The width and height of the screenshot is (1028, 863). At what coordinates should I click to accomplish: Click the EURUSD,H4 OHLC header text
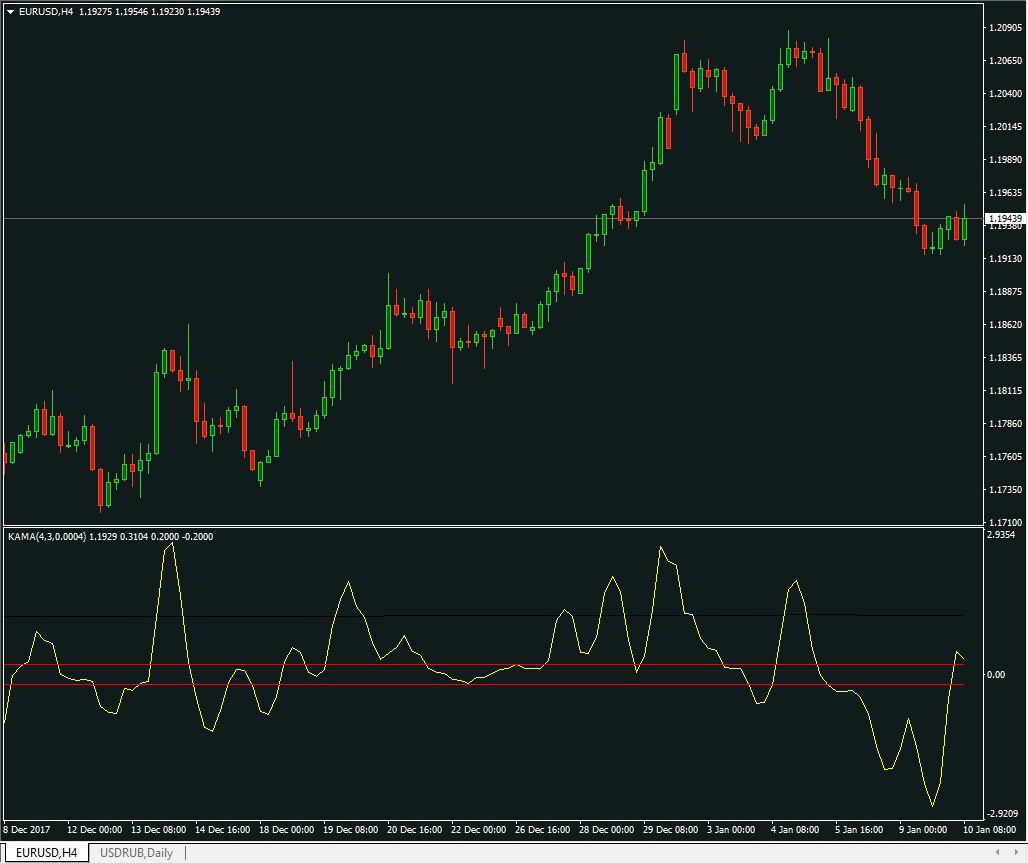[x=119, y=12]
